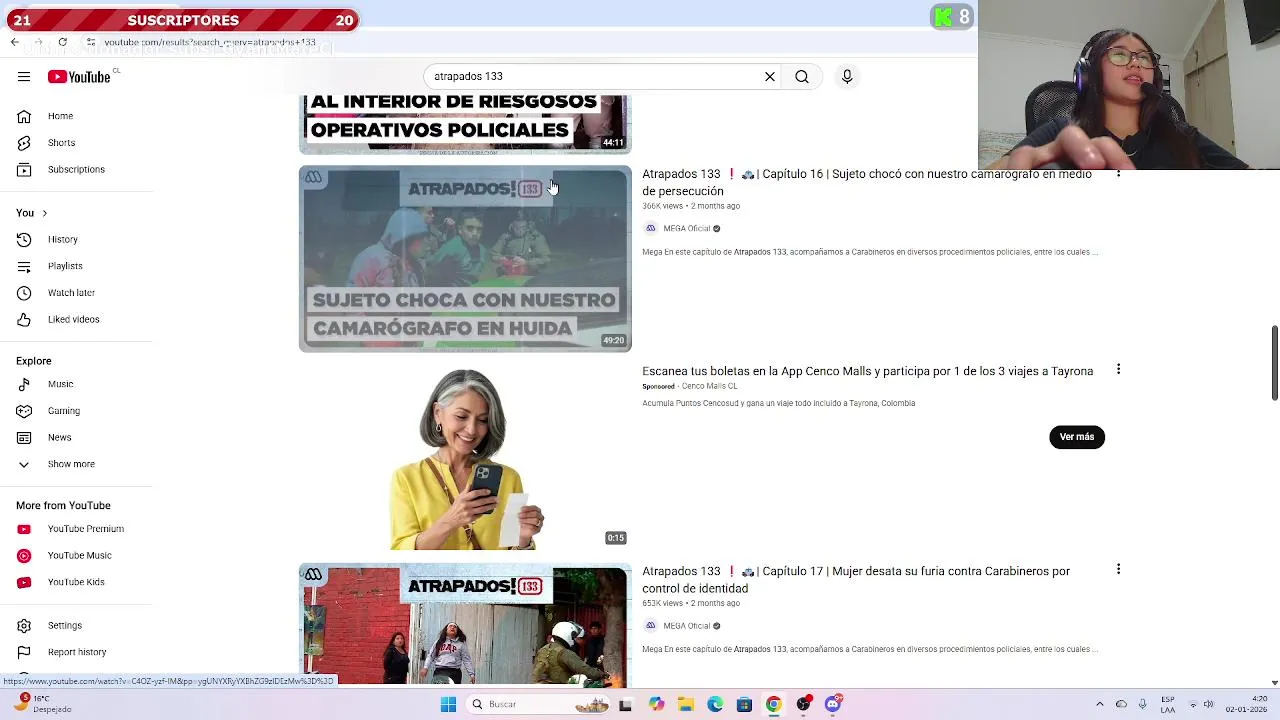Screen dimensions: 1280x720
Task: Reload the page with the refresh icon
Action: 62,42
